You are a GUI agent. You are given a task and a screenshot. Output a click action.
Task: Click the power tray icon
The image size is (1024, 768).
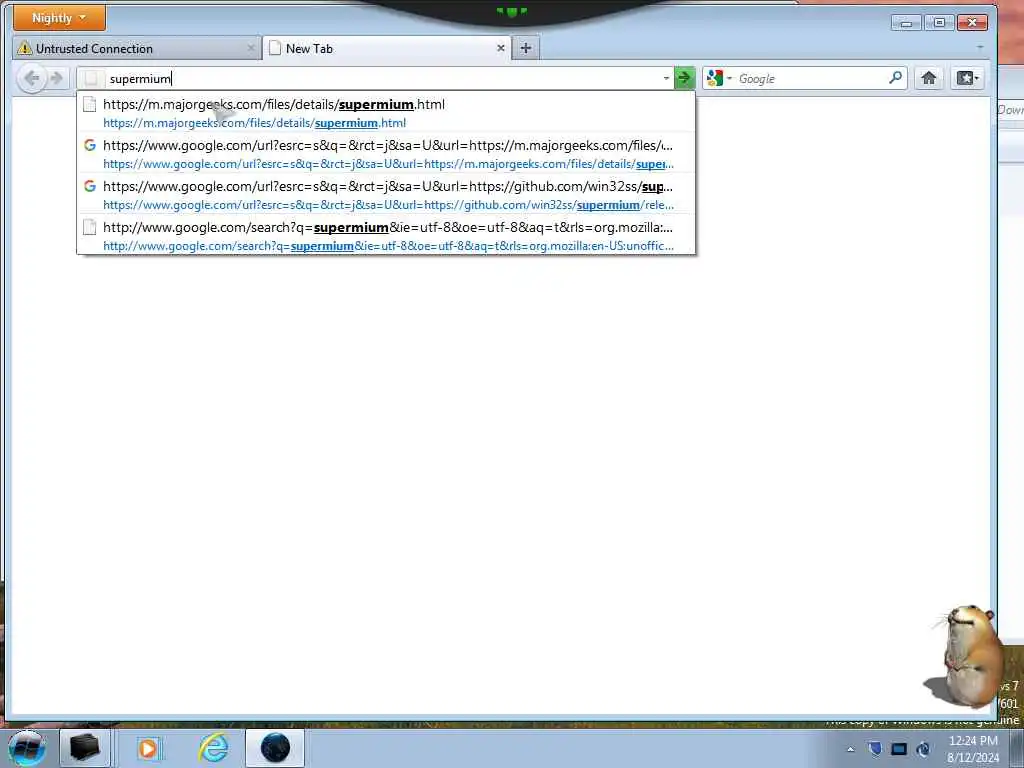tap(923, 748)
